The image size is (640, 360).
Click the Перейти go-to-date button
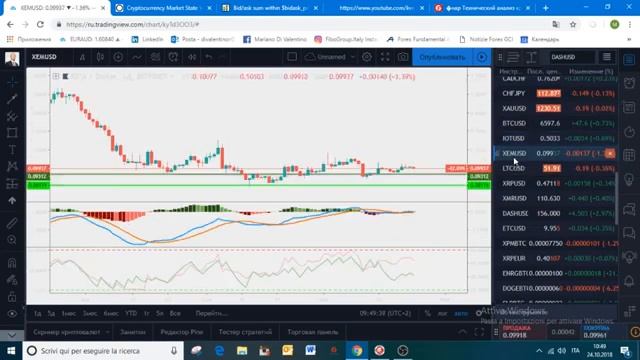211,313
